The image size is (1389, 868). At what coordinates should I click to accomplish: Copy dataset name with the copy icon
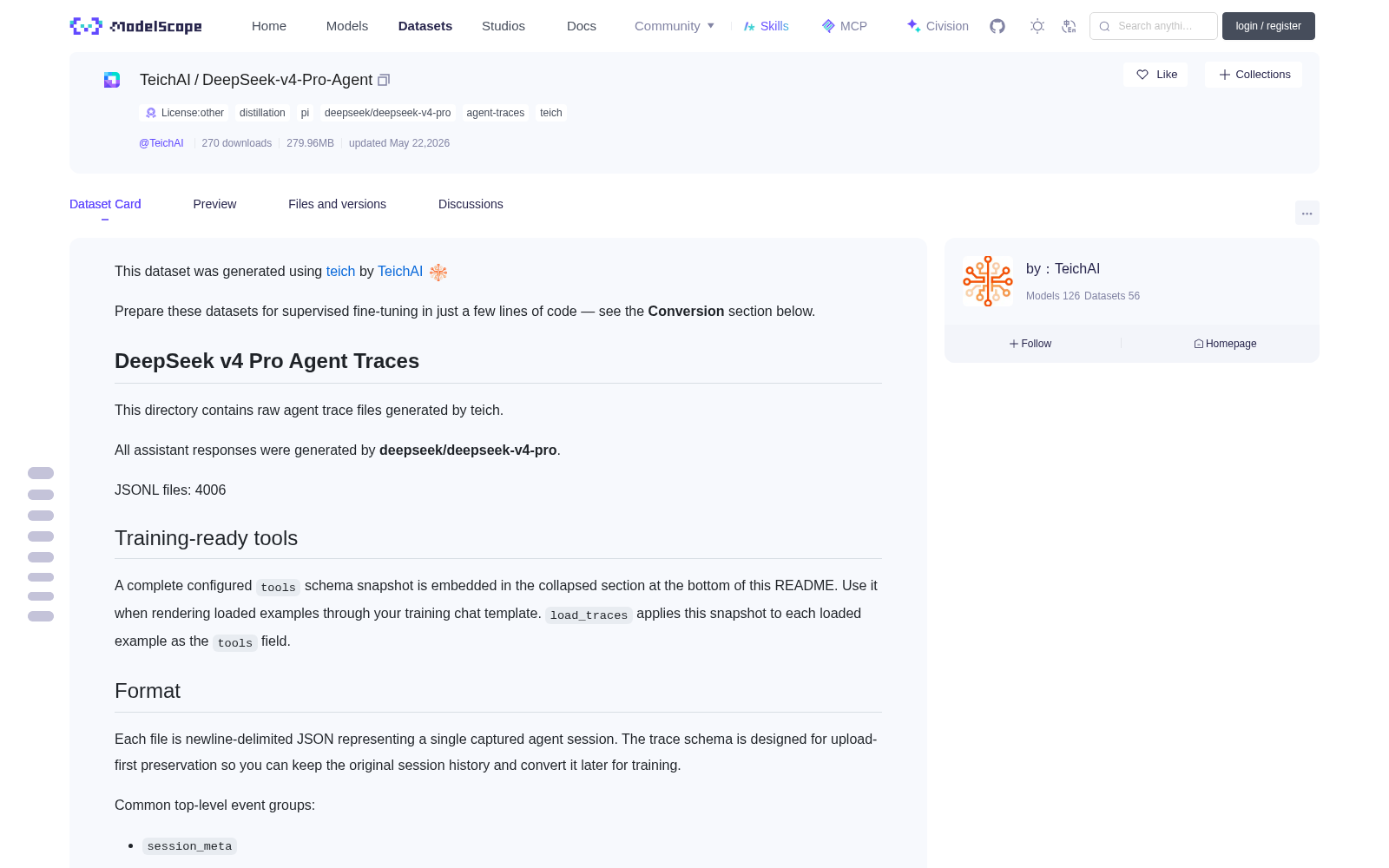coord(384,80)
